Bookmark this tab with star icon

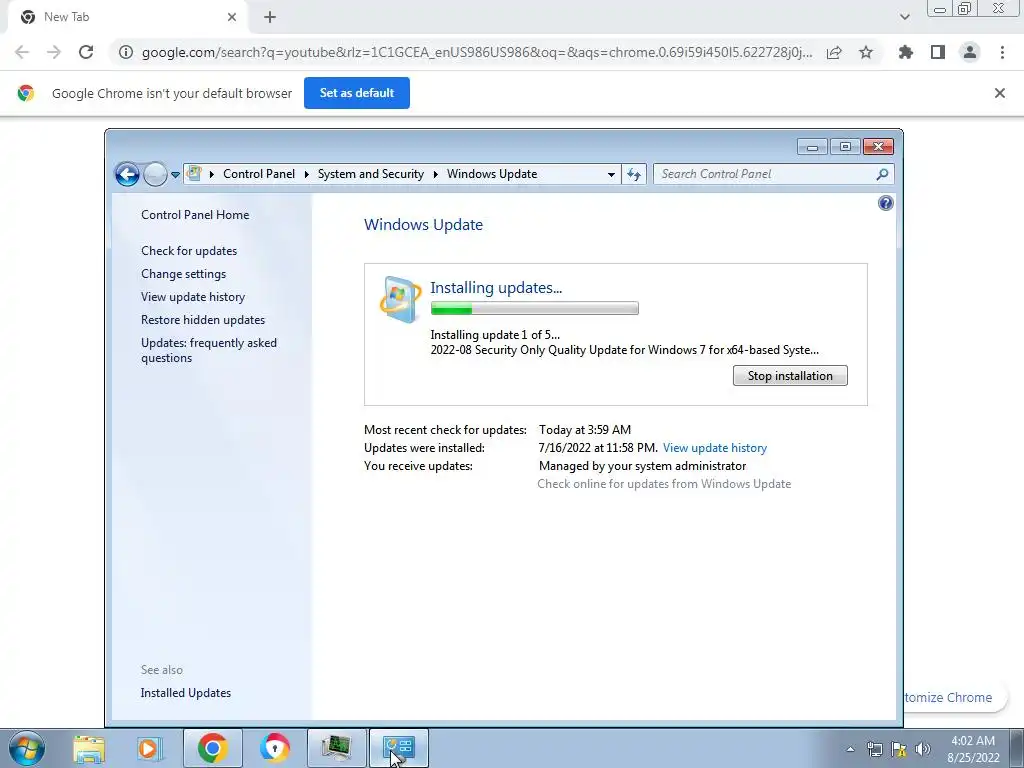click(866, 52)
